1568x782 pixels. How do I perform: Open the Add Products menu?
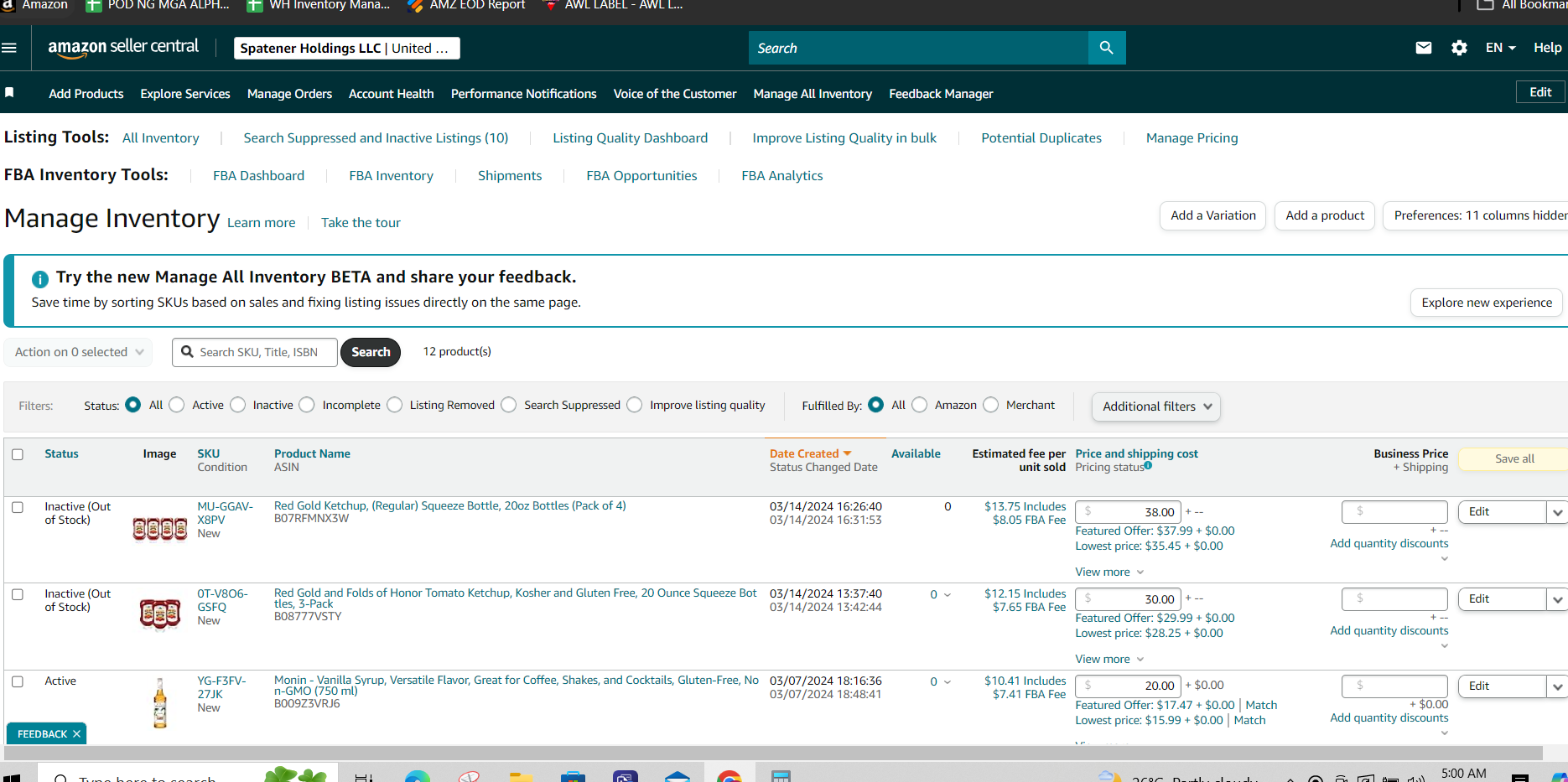(86, 94)
